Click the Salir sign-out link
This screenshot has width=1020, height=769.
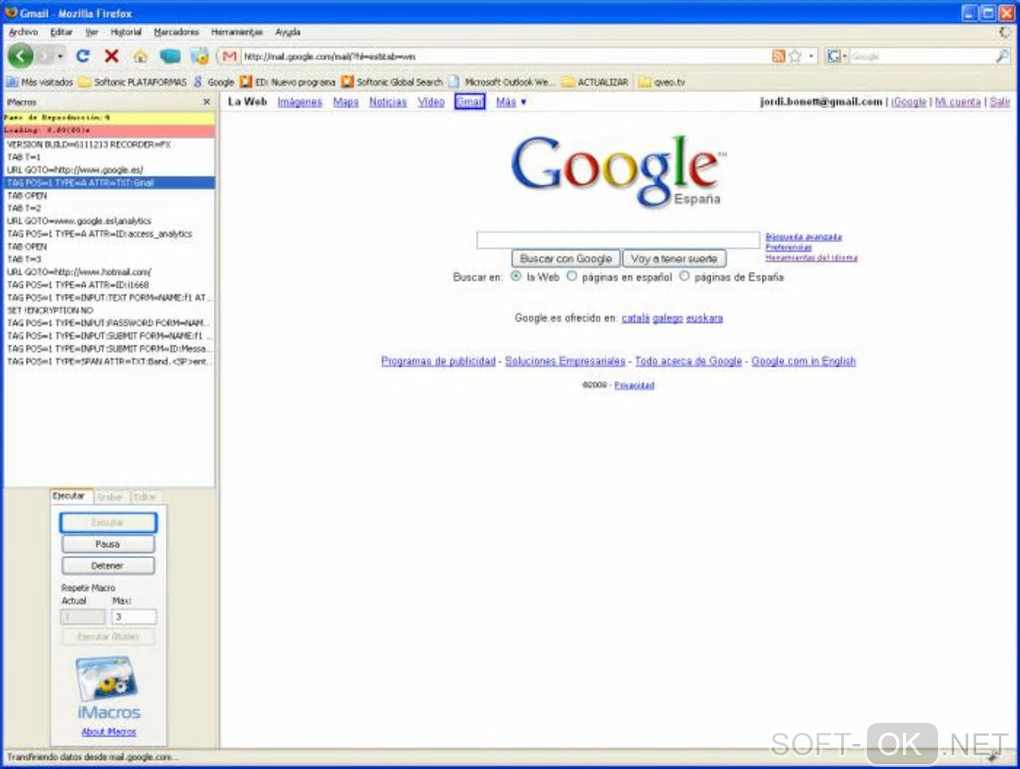click(1000, 102)
